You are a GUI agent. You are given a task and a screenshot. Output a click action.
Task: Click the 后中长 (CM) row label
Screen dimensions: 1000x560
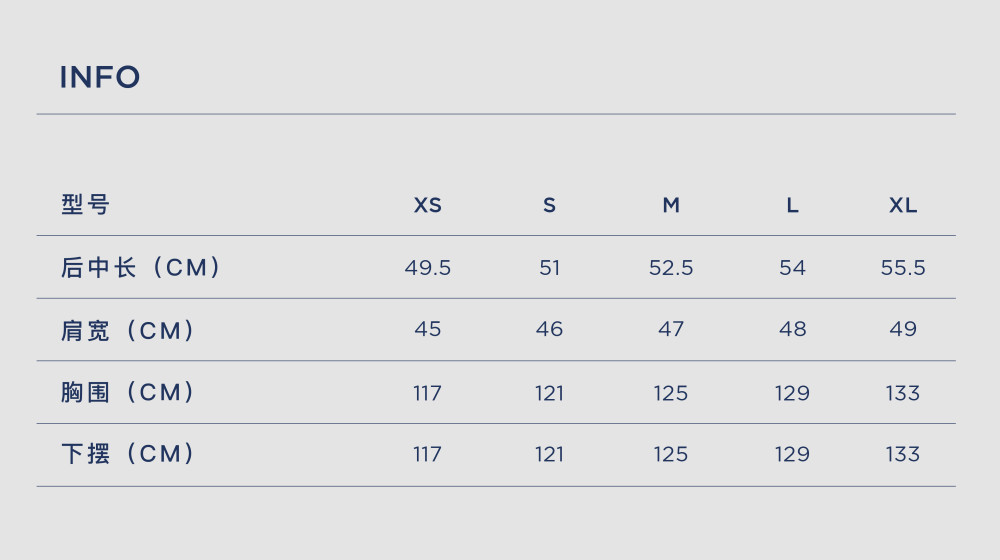click(x=140, y=267)
